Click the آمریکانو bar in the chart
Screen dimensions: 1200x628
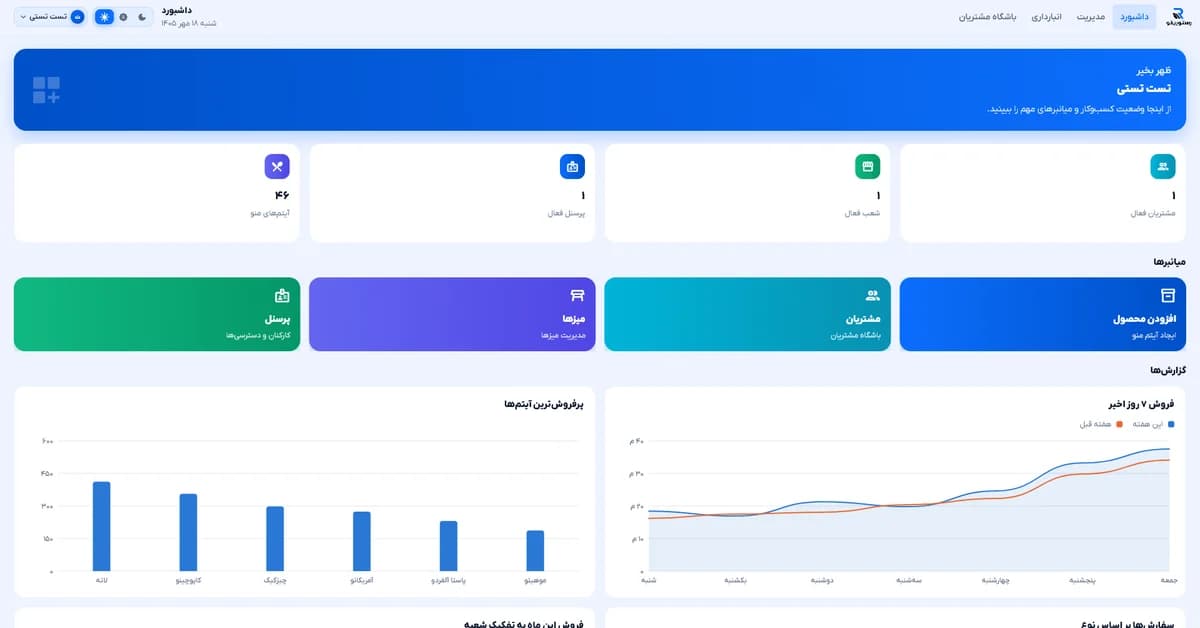pyautogui.click(x=362, y=541)
